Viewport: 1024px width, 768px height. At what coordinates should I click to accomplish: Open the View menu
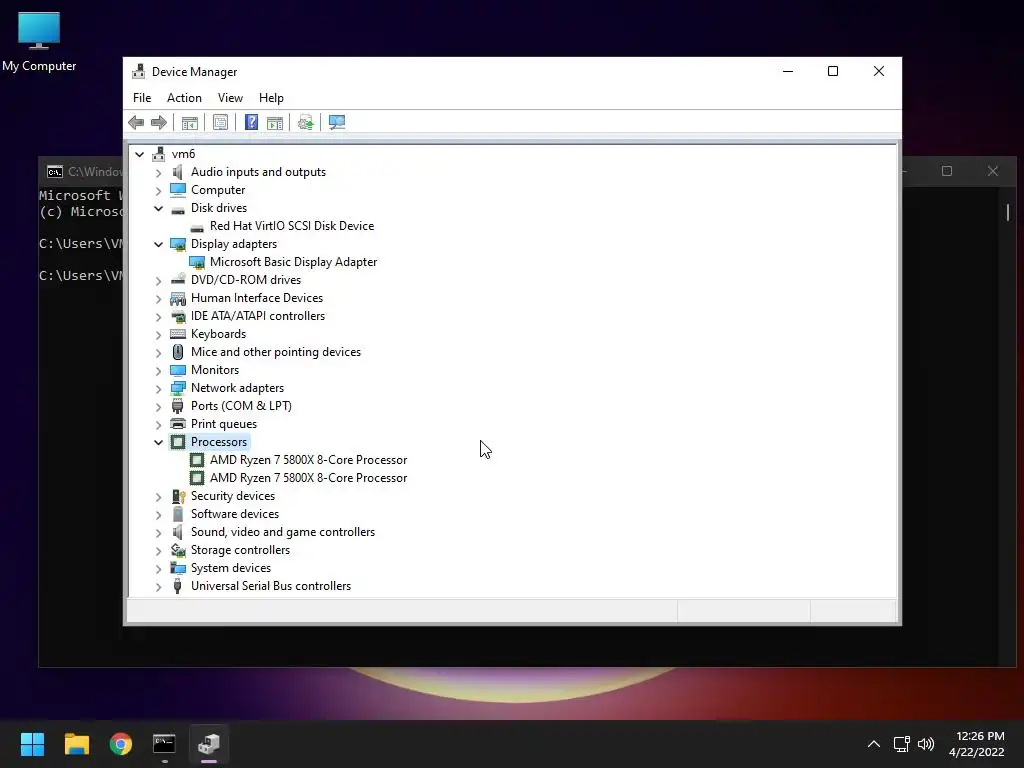tap(230, 98)
